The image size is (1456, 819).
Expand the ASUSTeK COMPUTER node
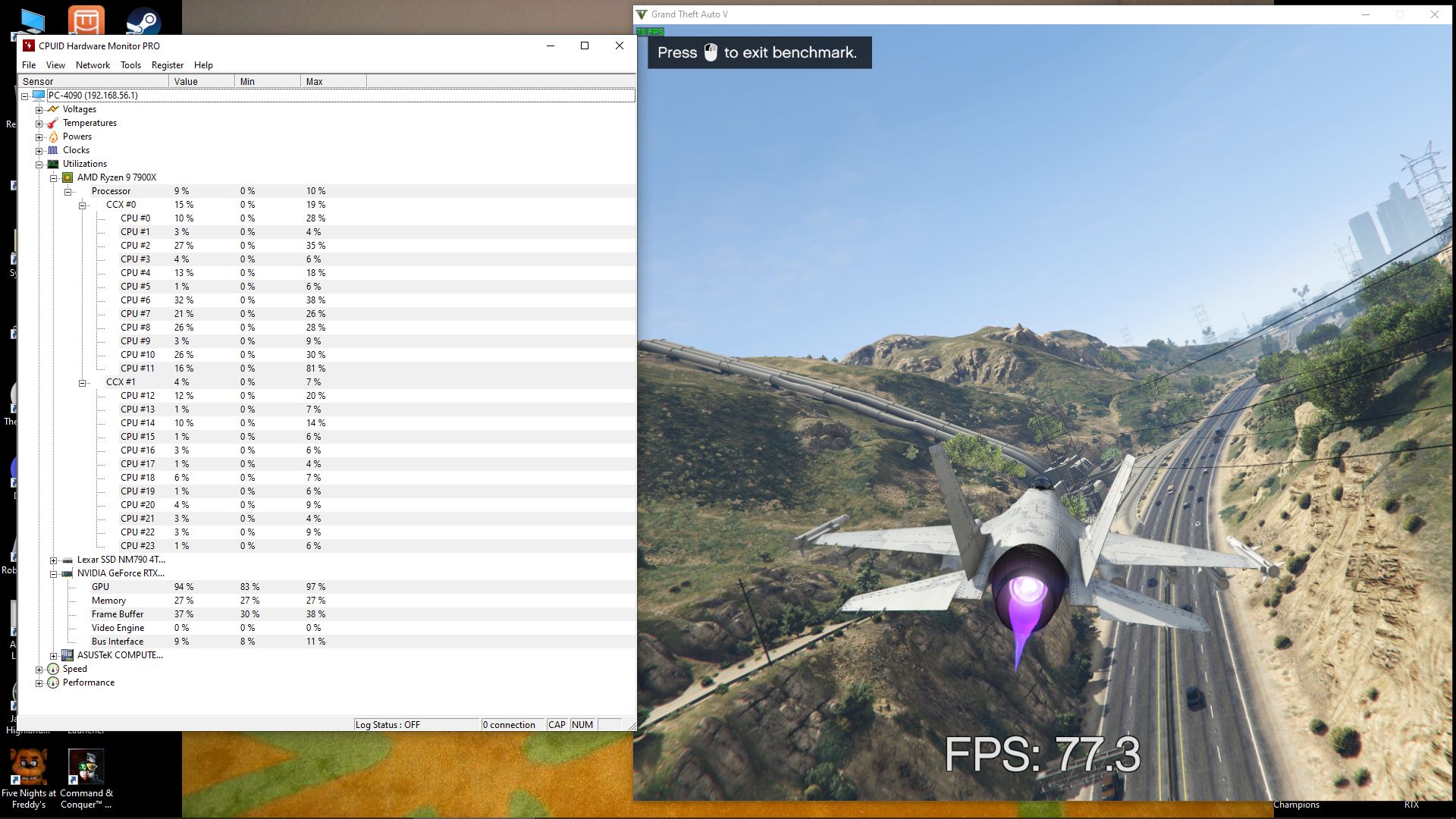coord(54,656)
